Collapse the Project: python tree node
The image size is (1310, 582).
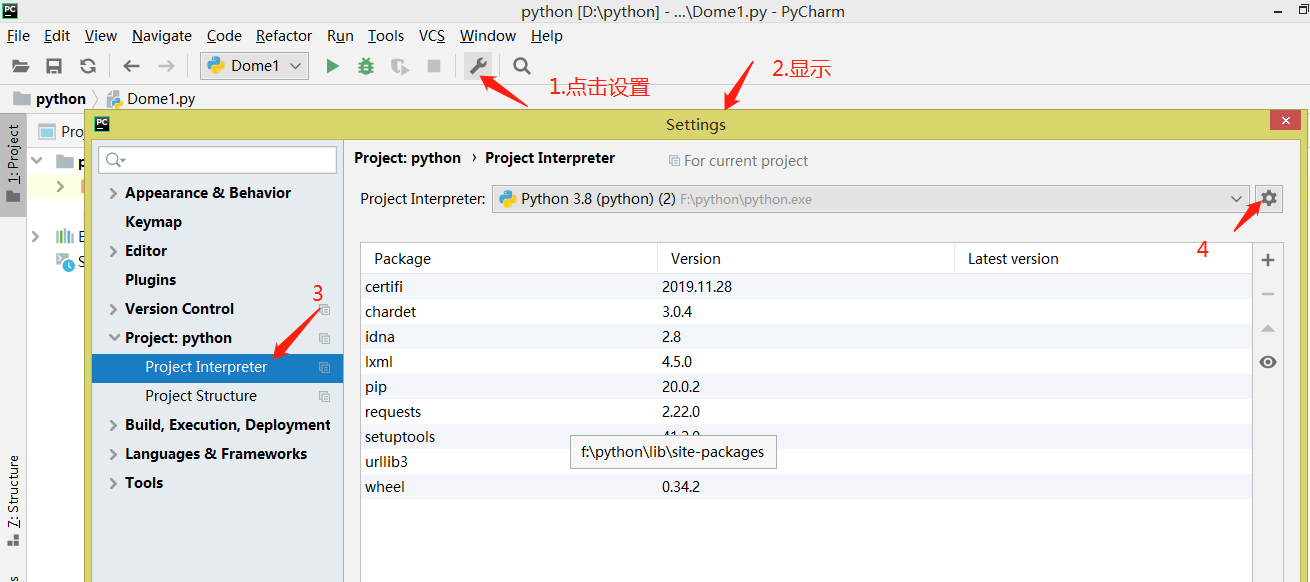[x=114, y=337]
